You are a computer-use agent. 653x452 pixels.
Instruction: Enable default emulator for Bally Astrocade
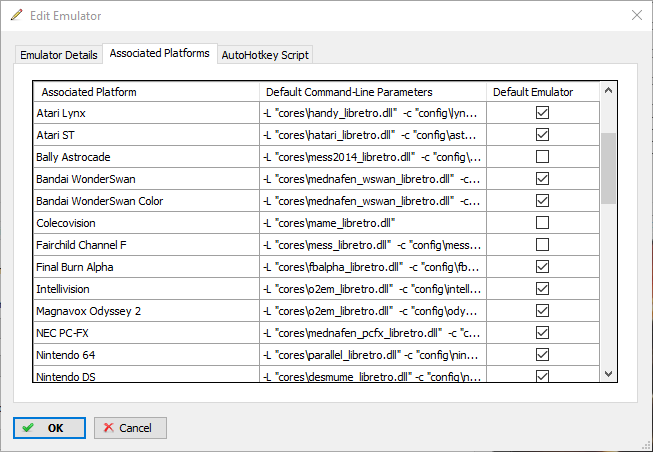click(542, 157)
